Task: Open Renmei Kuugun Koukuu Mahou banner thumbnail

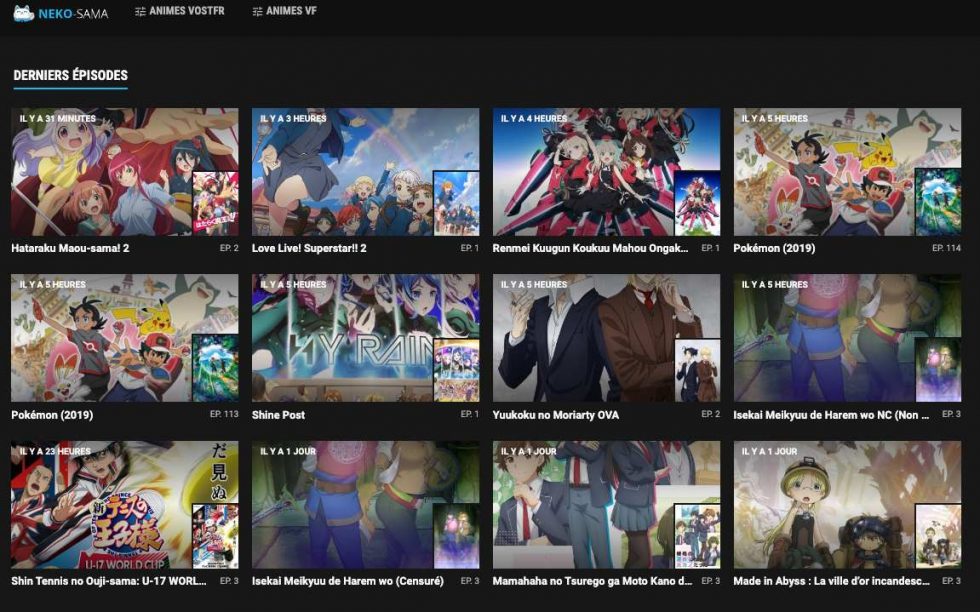Action: [x=606, y=172]
